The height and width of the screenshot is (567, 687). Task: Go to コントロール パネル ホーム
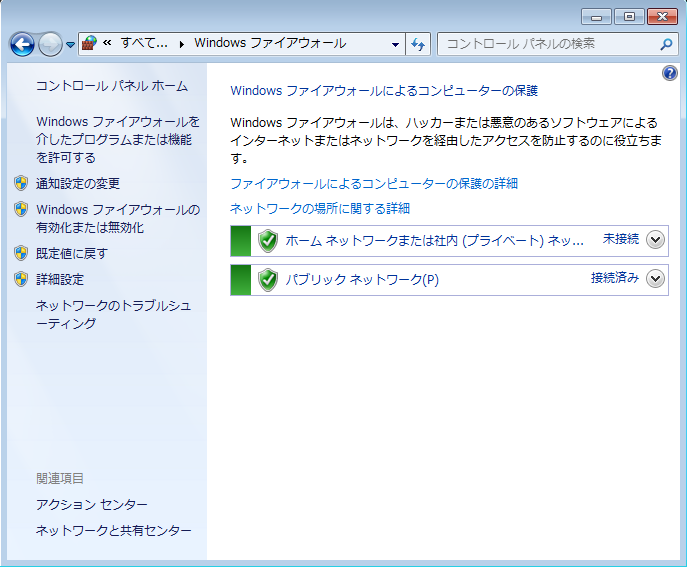pos(112,86)
